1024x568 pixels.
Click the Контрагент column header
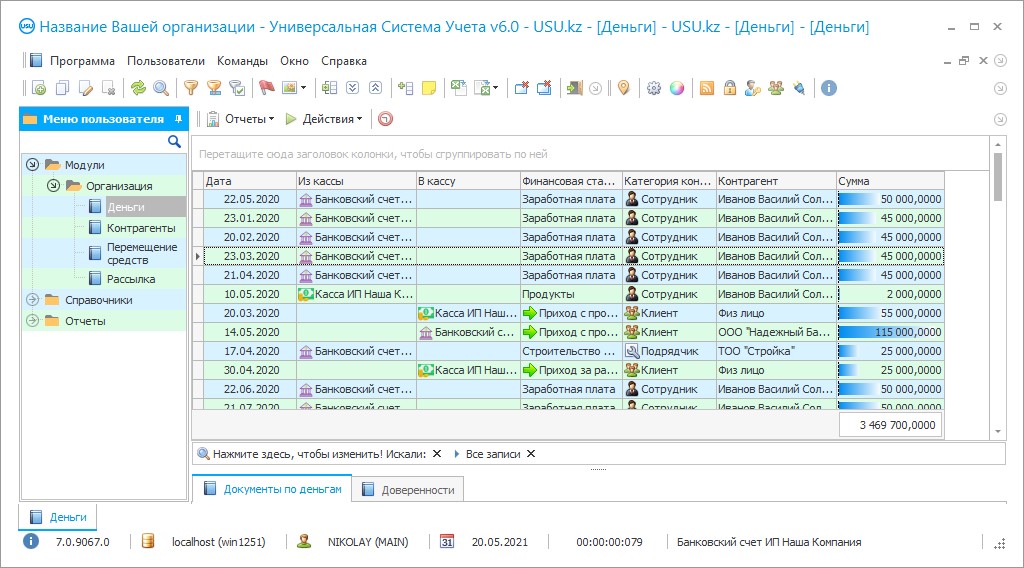[x=776, y=181]
